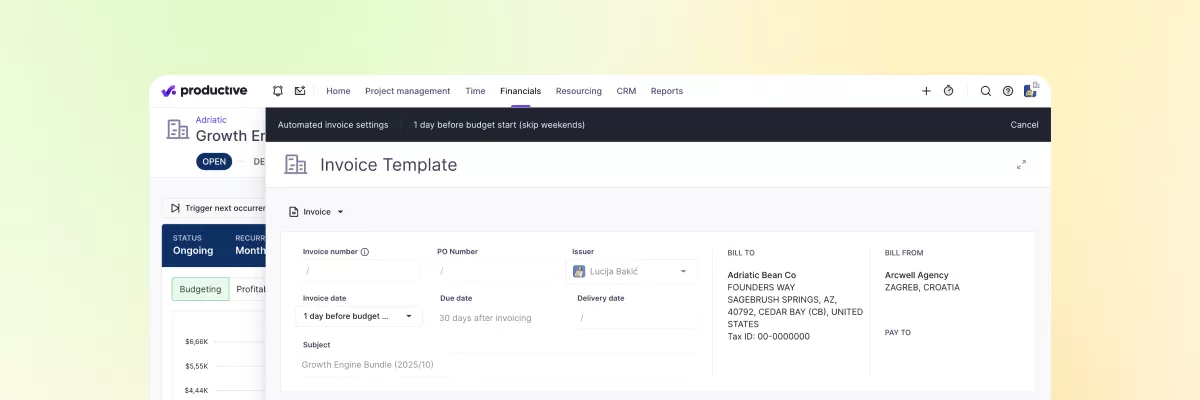Open the Invoice document type dropdown
Screen dimensions: 1200x400
click(x=316, y=212)
